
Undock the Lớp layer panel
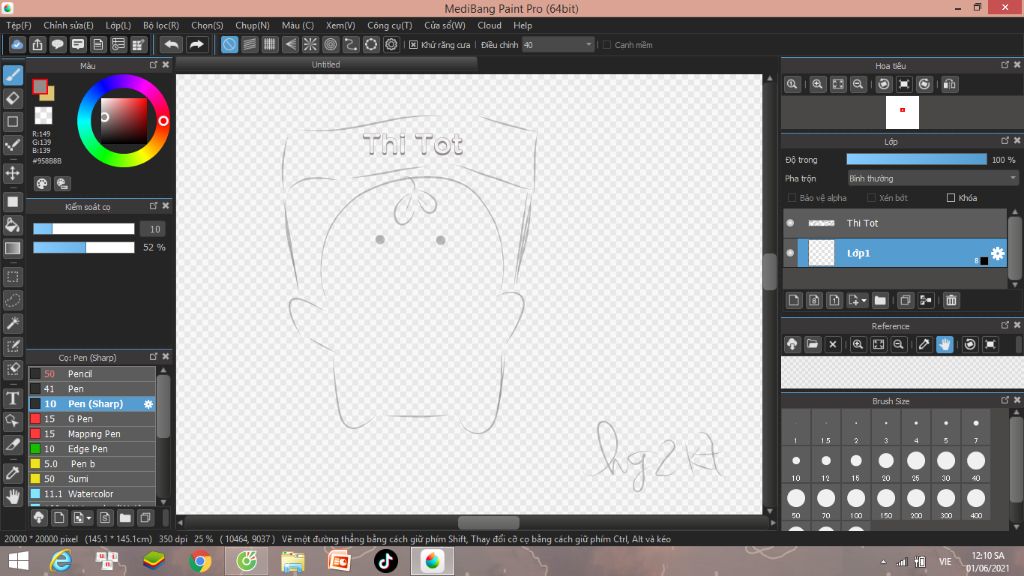pos(1005,141)
